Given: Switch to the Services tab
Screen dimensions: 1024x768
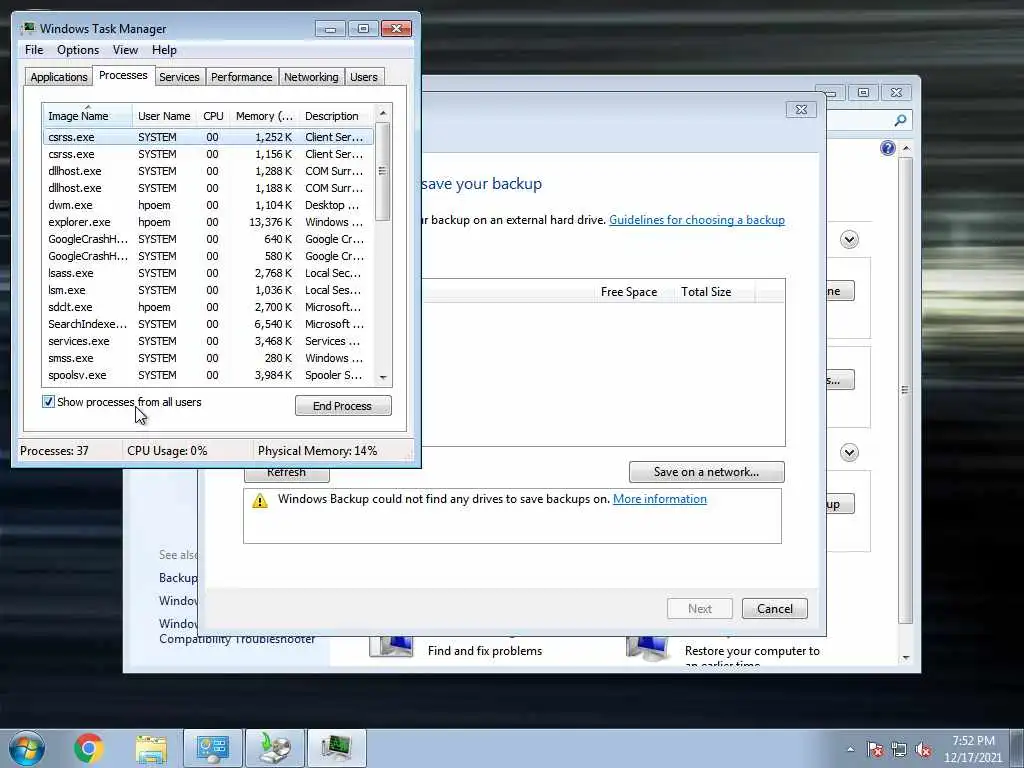Looking at the screenshot, I should coord(179,77).
